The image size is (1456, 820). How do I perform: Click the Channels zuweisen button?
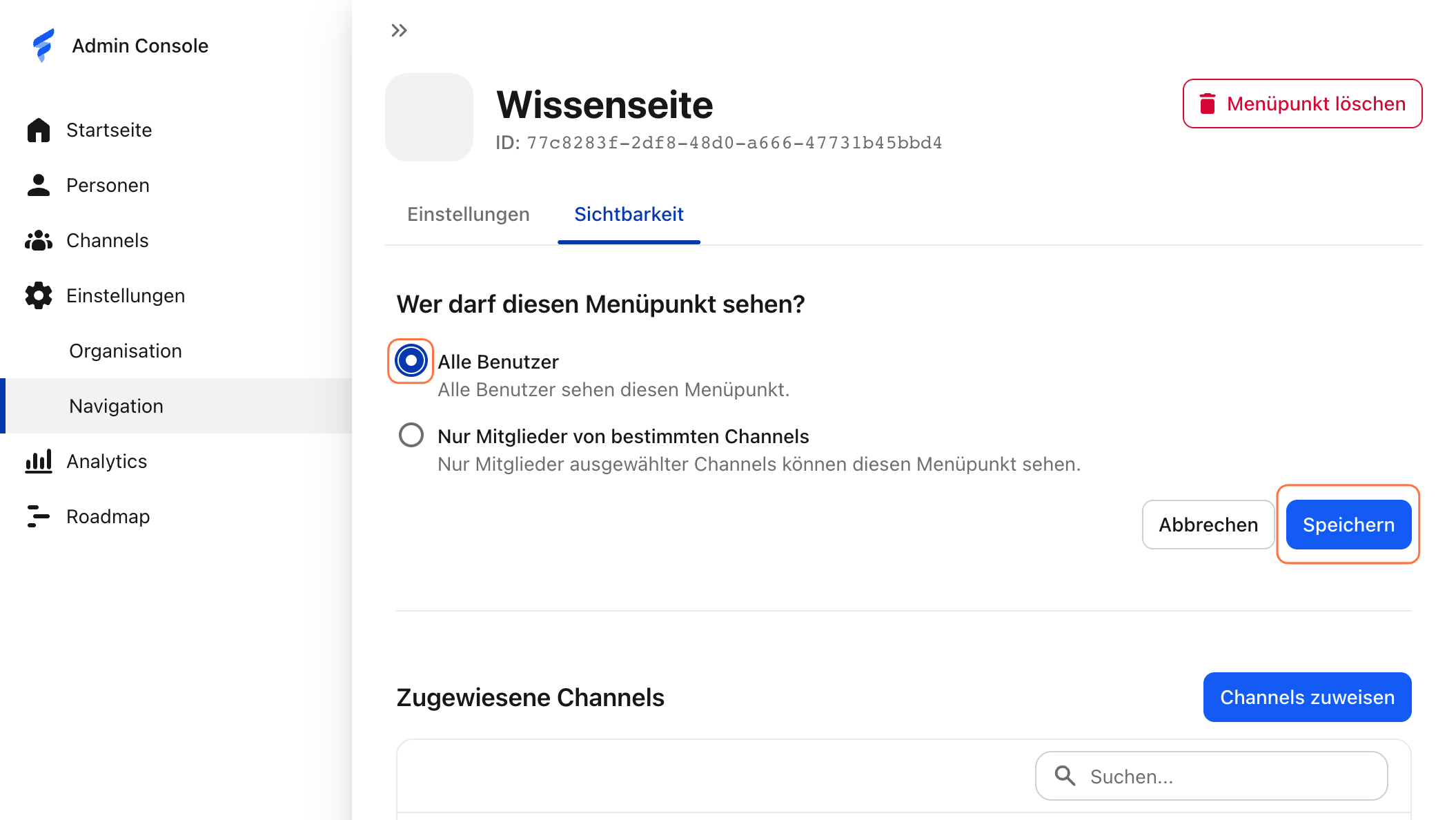tap(1307, 697)
